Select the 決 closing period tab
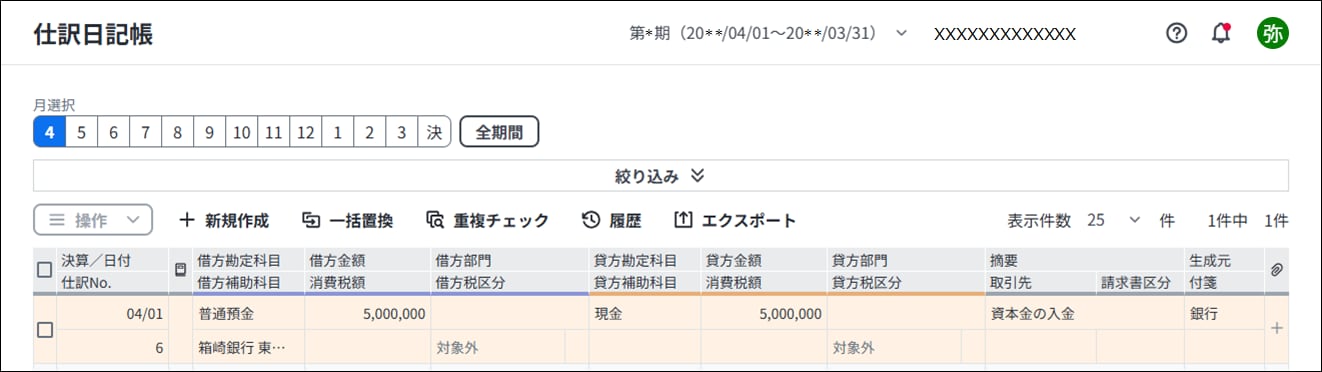The image size is (1322, 372). pyautogui.click(x=434, y=132)
